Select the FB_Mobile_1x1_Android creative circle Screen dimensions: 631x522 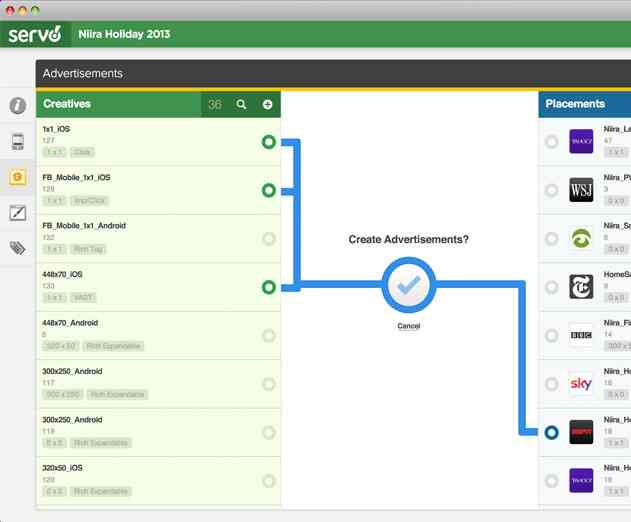coord(269,239)
